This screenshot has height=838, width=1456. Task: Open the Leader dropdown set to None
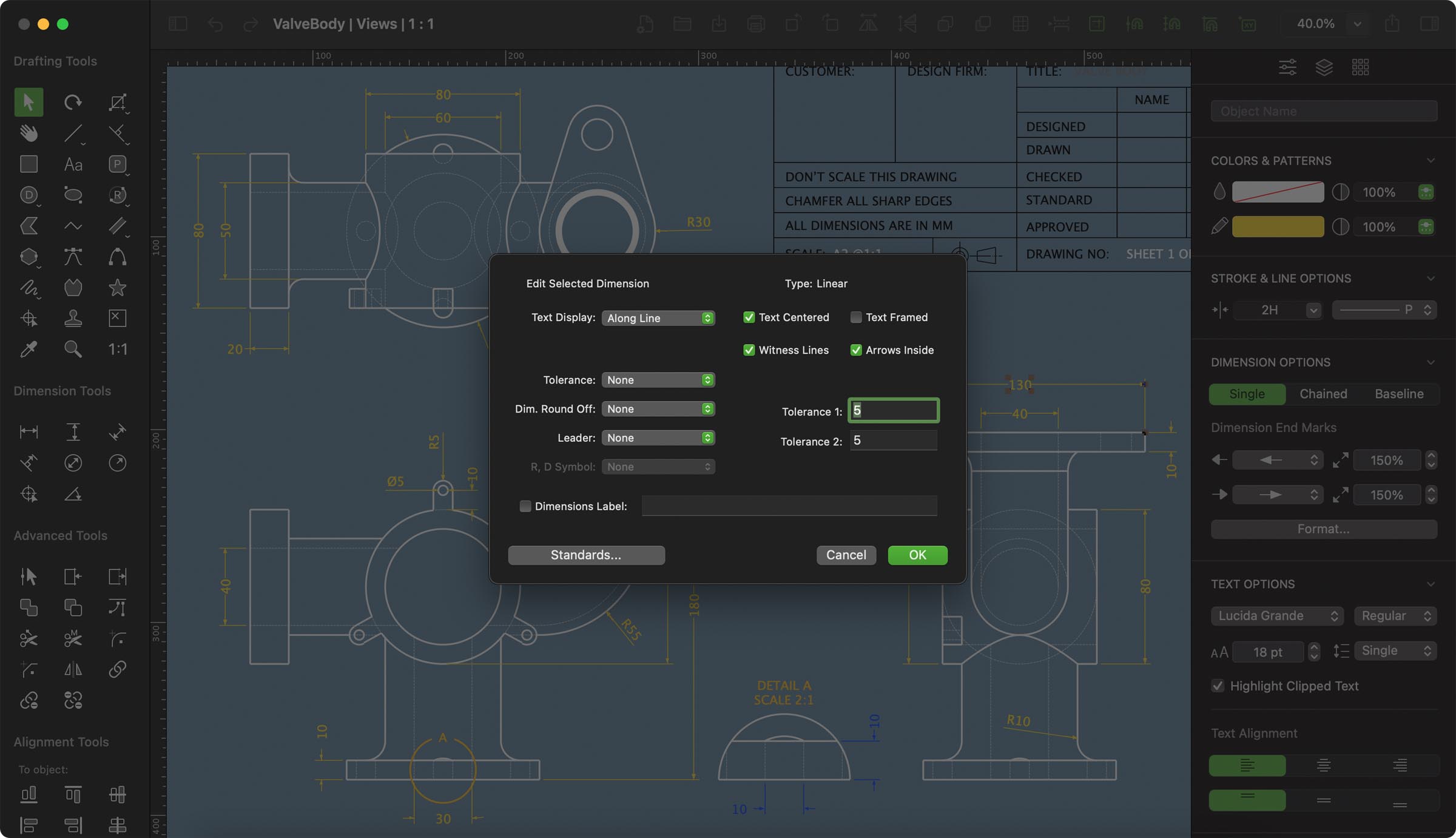tap(658, 438)
